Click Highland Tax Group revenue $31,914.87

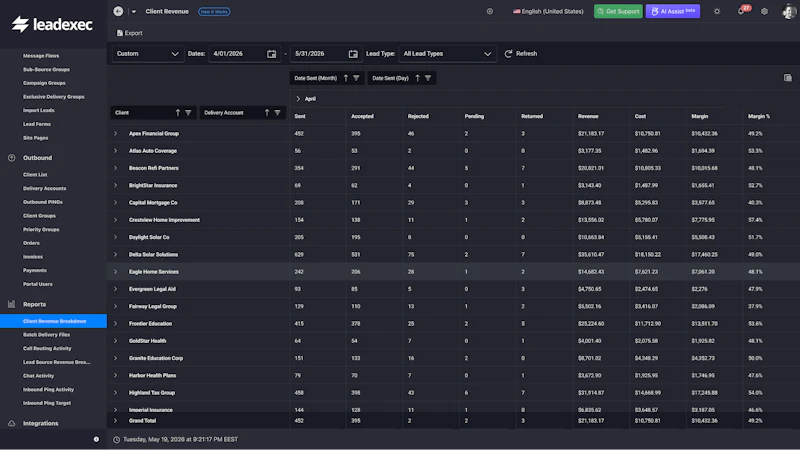pos(591,393)
